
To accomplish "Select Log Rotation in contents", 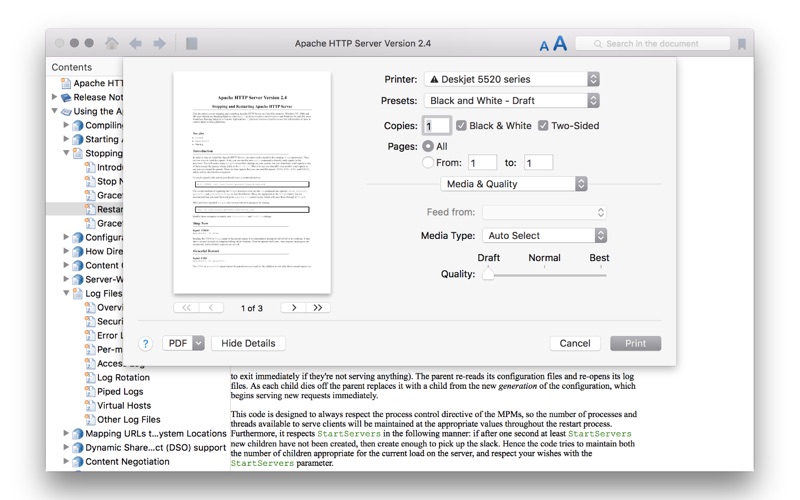I will point(123,378).
